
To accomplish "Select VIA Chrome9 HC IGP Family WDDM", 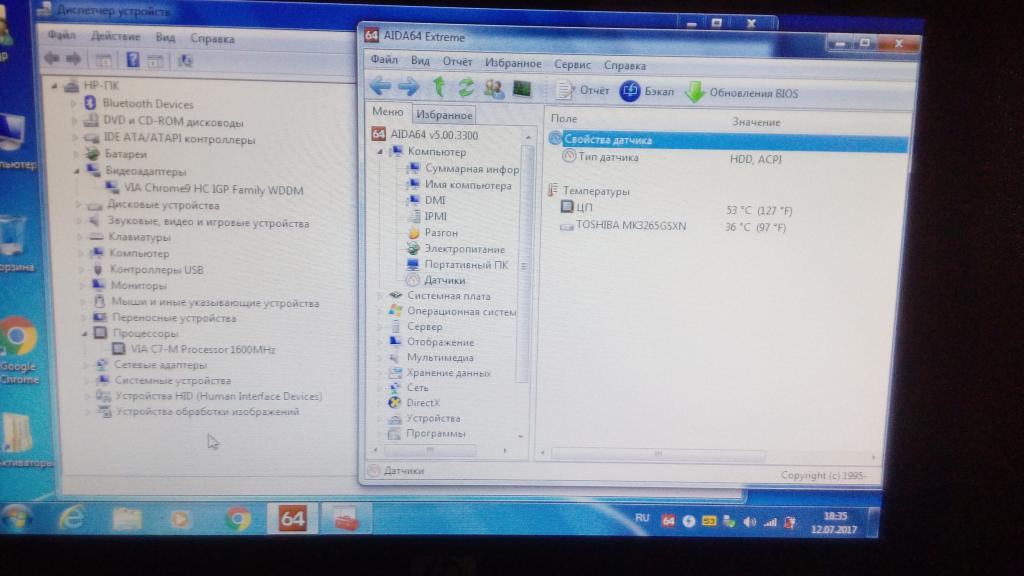I will pyautogui.click(x=214, y=190).
